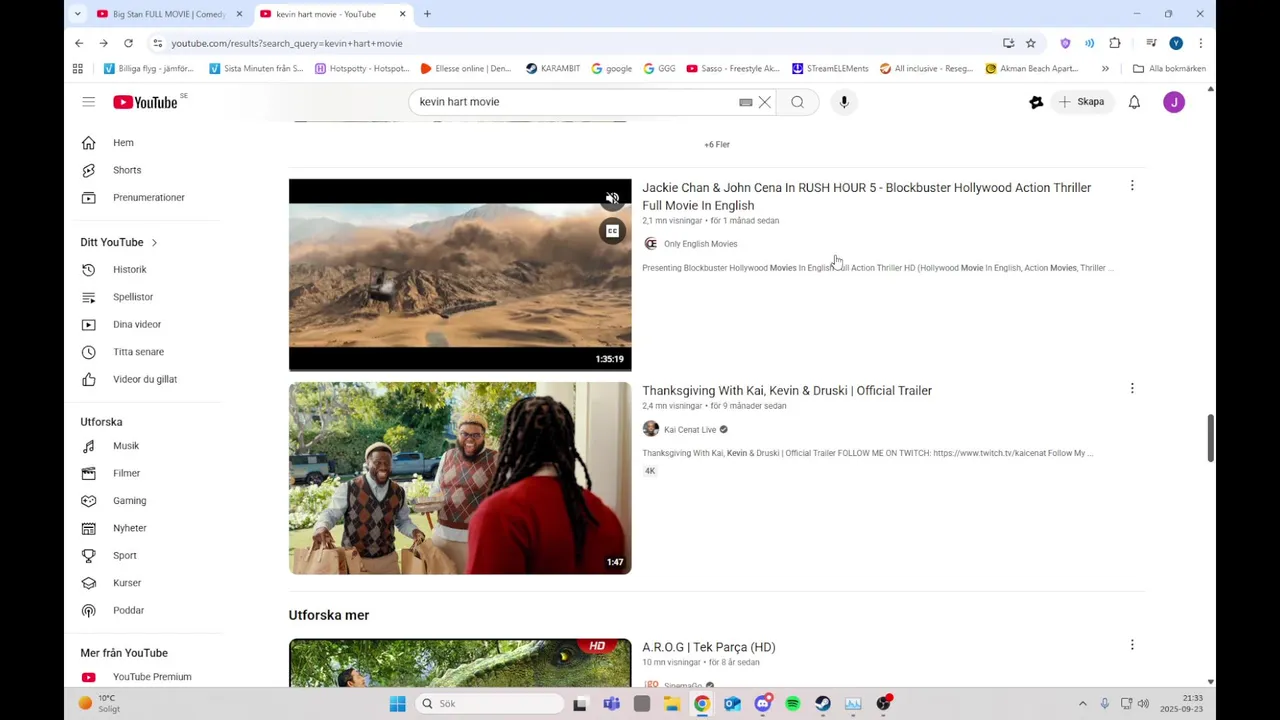The height and width of the screenshot is (720, 1280).
Task: Show more bookmarks with the chevron
Action: (x=1105, y=69)
